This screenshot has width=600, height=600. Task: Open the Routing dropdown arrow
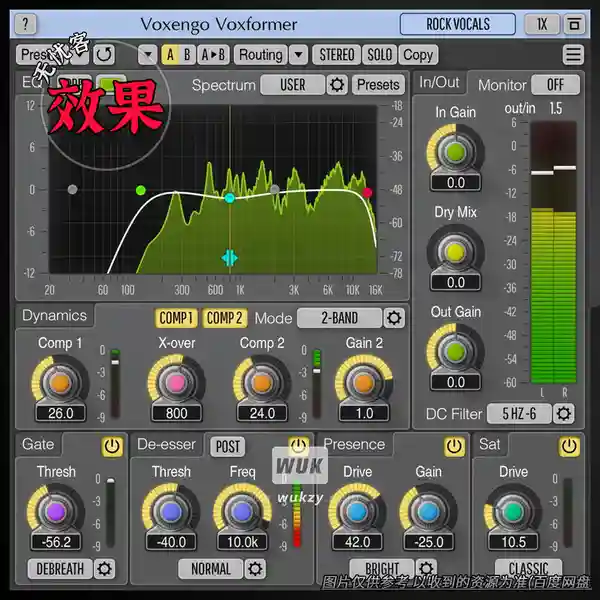299,55
